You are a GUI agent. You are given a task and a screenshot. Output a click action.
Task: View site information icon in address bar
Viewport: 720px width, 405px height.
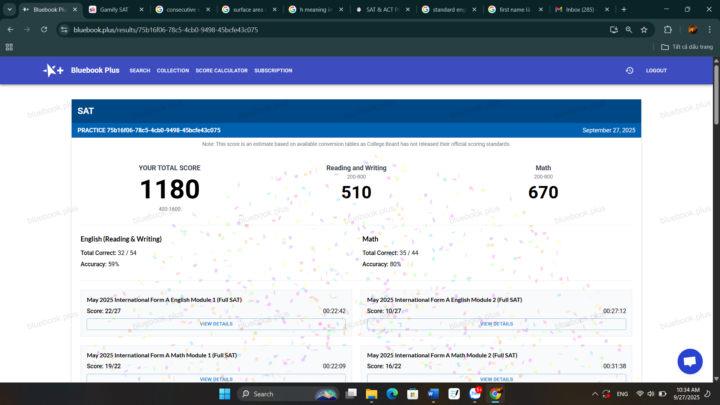click(x=64, y=30)
